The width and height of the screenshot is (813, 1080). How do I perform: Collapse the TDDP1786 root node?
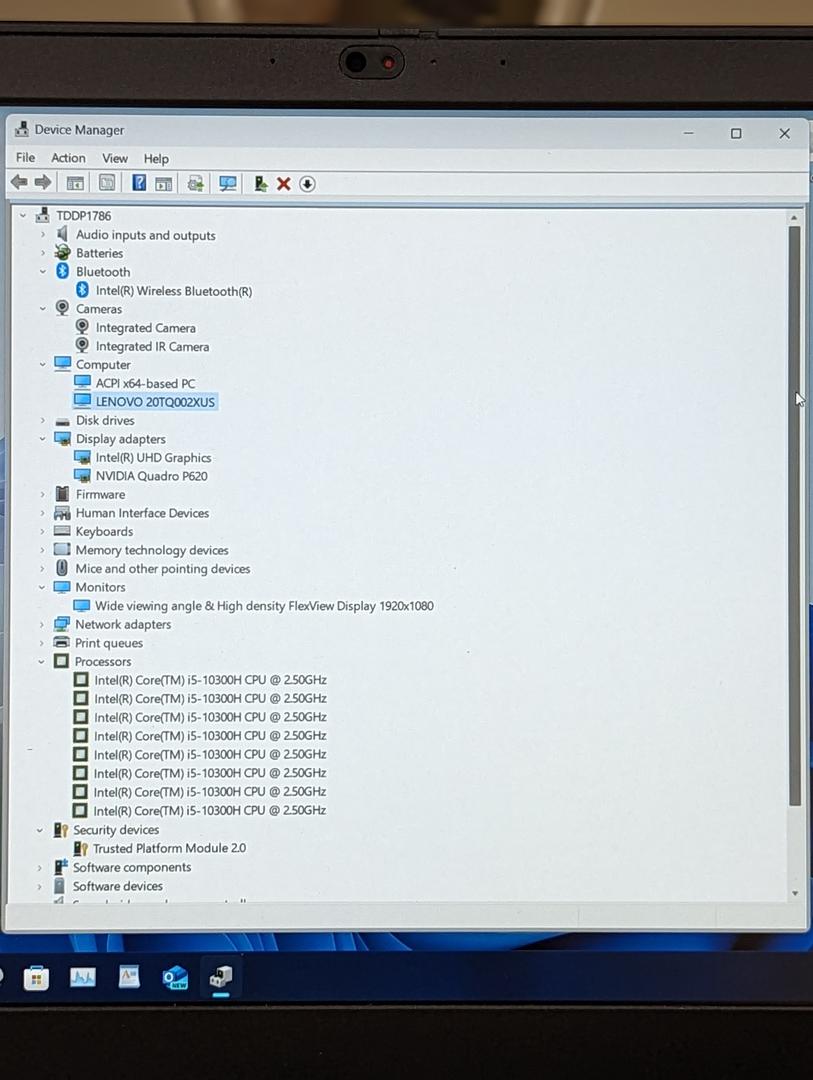23,216
